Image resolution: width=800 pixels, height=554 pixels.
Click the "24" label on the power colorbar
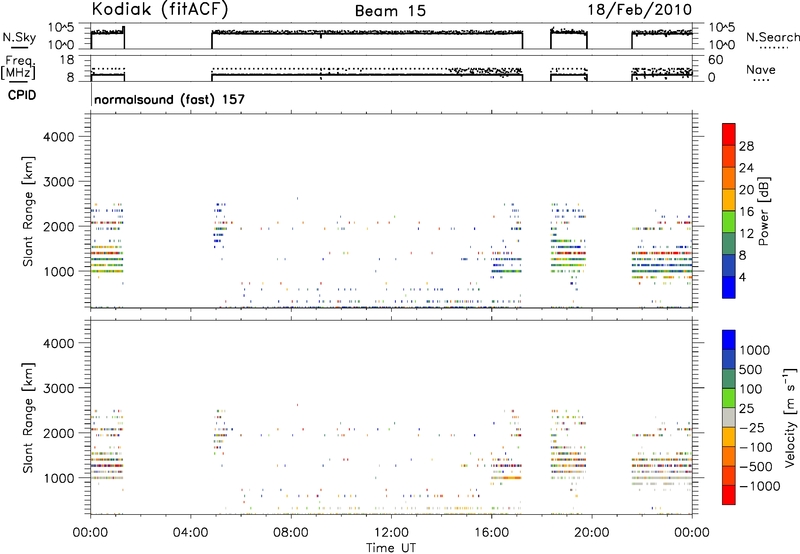[746, 168]
